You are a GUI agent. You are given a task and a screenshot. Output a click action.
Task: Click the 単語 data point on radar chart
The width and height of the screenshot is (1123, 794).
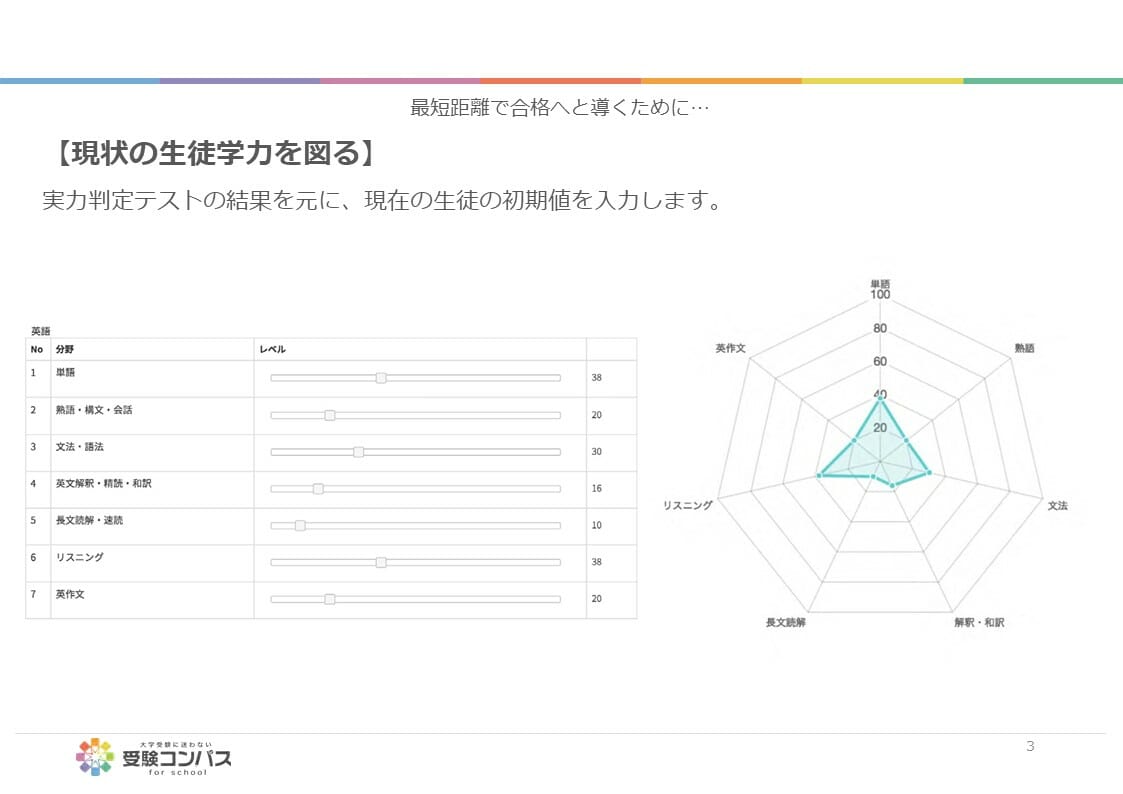[x=880, y=401]
